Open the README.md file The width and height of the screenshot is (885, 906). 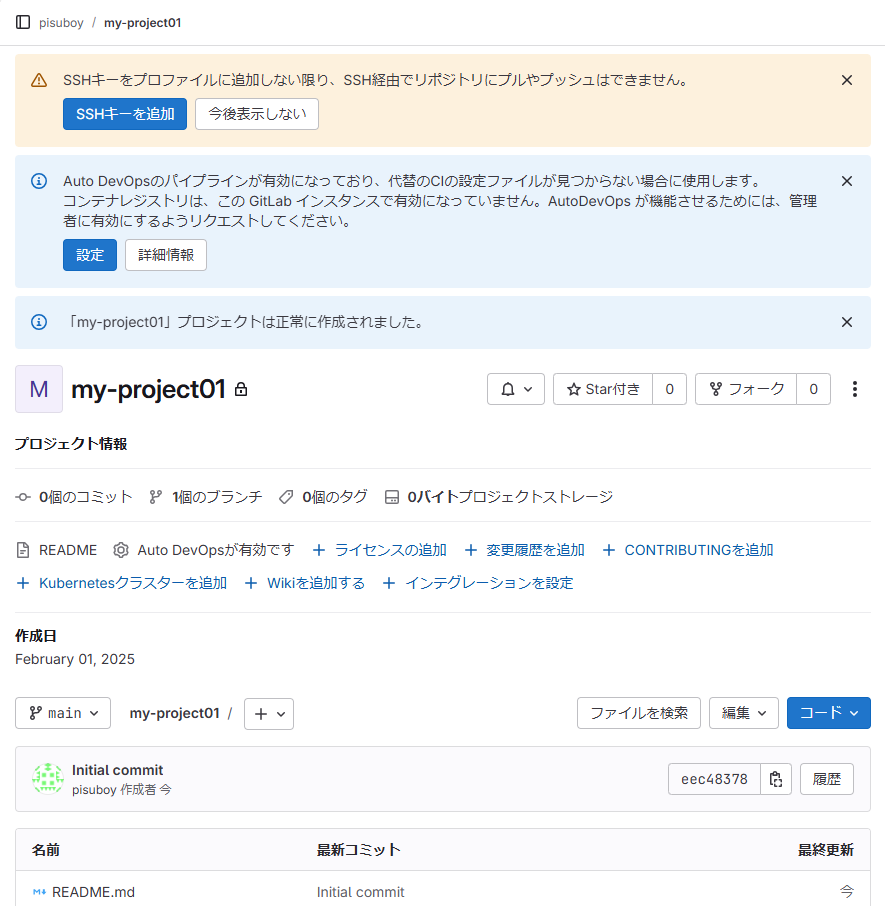point(94,892)
